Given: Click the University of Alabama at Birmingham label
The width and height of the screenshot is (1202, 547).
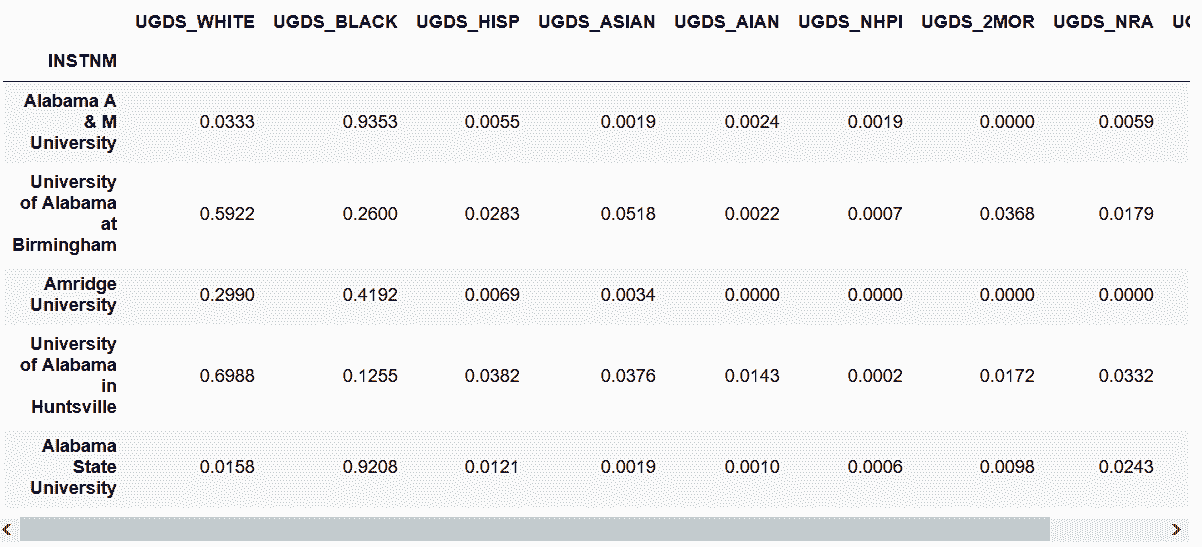Looking at the screenshot, I should pos(66,214).
